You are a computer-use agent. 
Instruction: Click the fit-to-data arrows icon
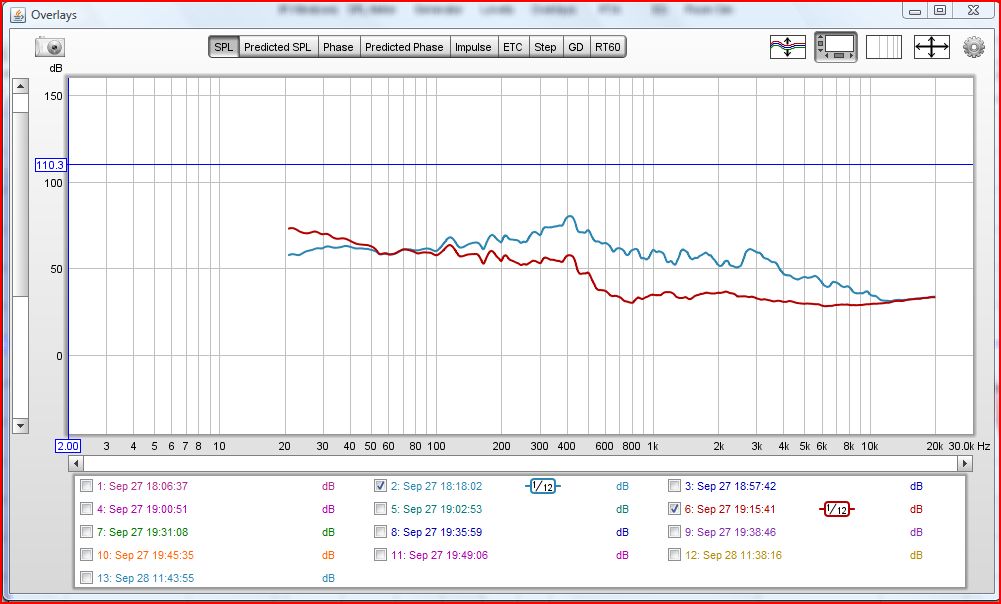coord(931,47)
